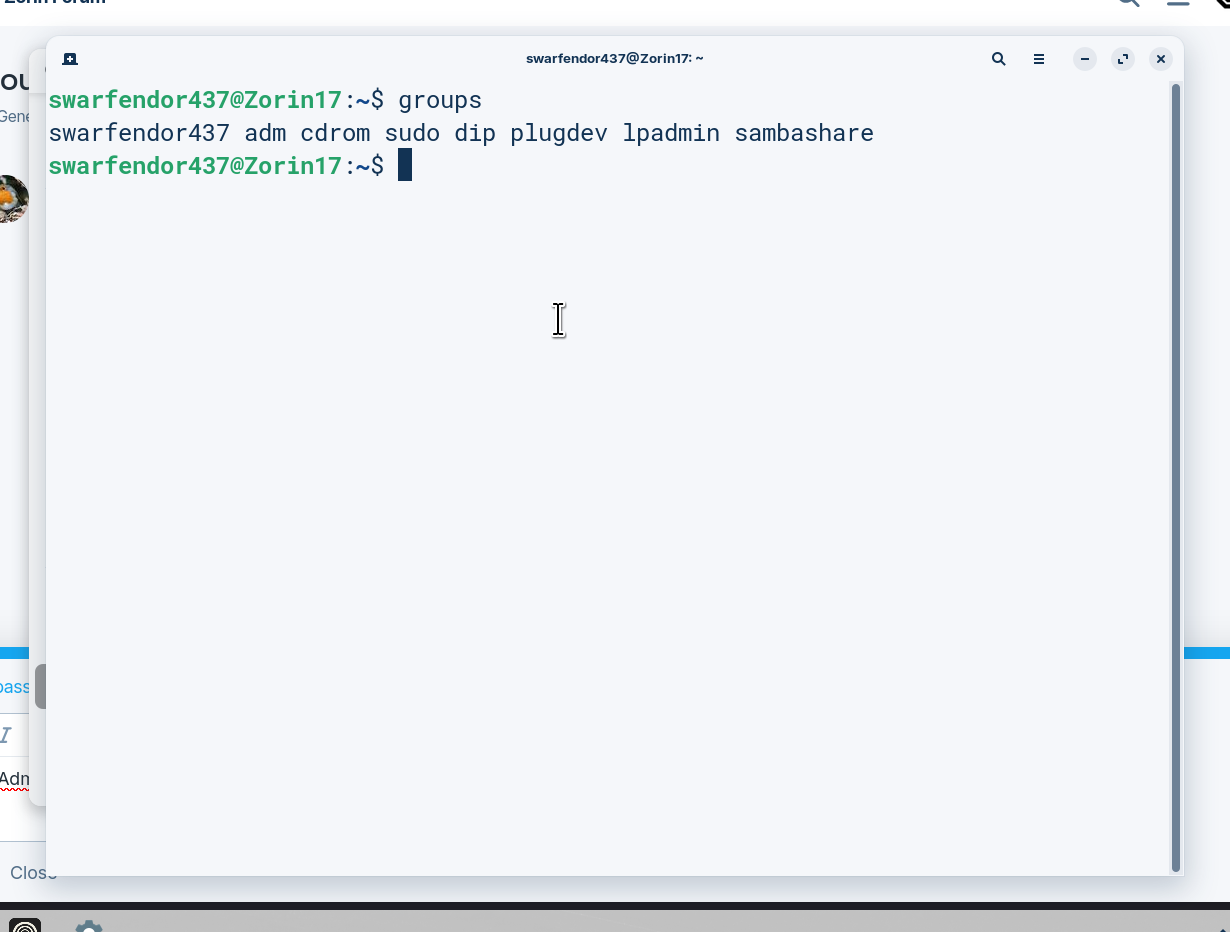Open terminal search
This screenshot has height=932, width=1230.
click(x=998, y=59)
